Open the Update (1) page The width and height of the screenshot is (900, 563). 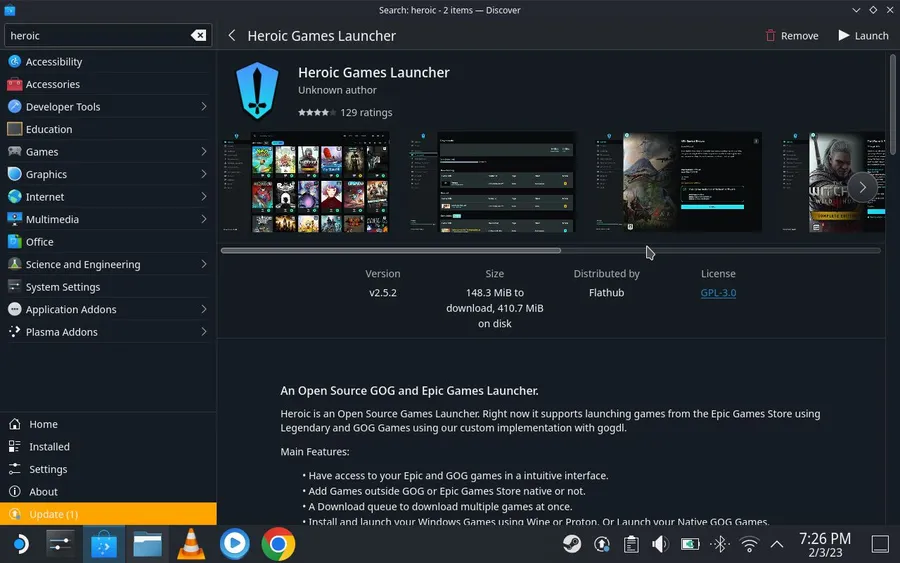[108, 514]
